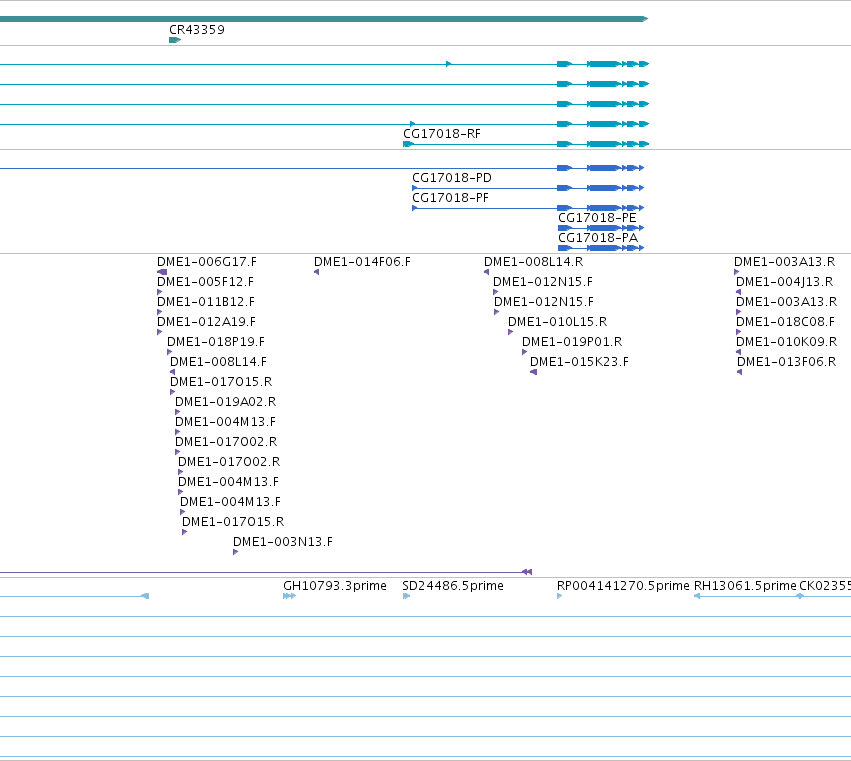Click the DME1-015K23.F feature label
Viewport: 851px width, 761px height.
579,362
